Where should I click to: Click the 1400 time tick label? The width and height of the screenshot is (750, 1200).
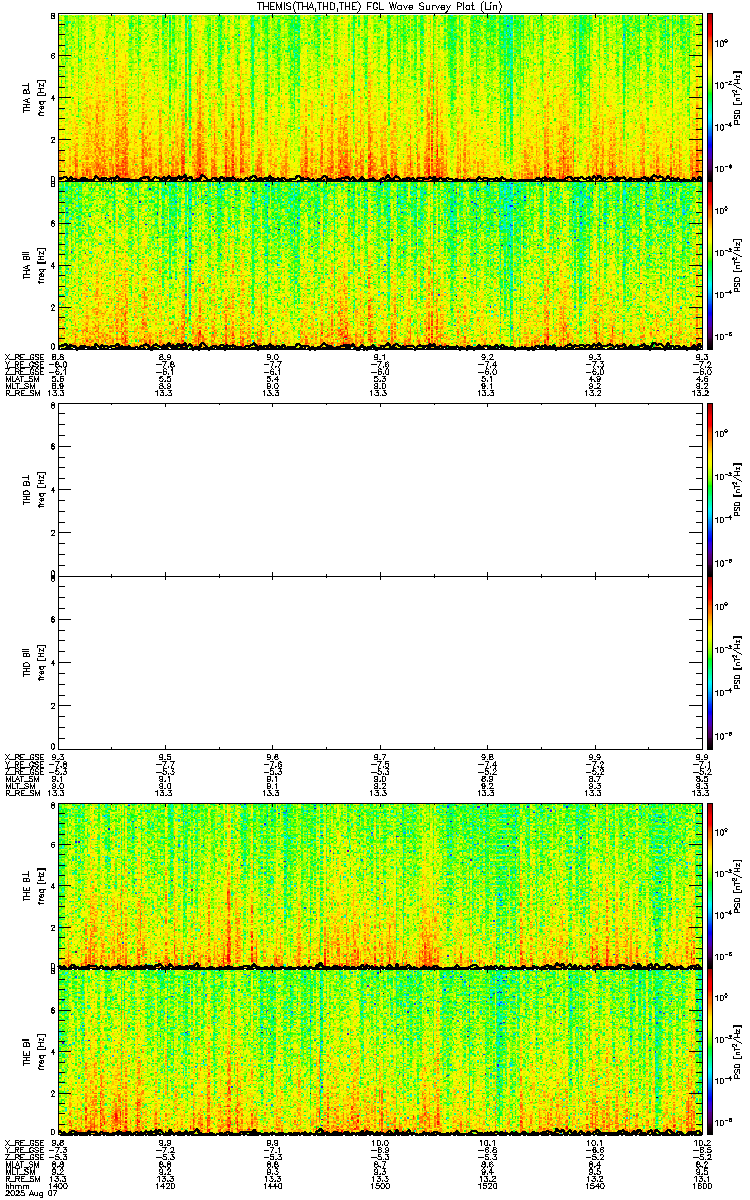pyautogui.click(x=58, y=1188)
